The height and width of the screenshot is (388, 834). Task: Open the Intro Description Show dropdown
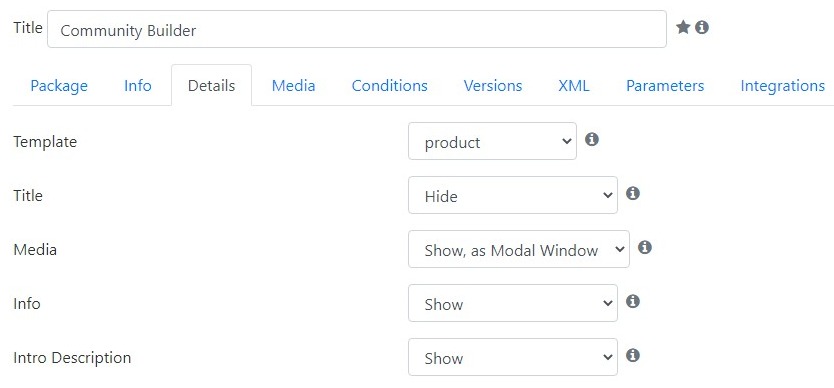pos(513,357)
